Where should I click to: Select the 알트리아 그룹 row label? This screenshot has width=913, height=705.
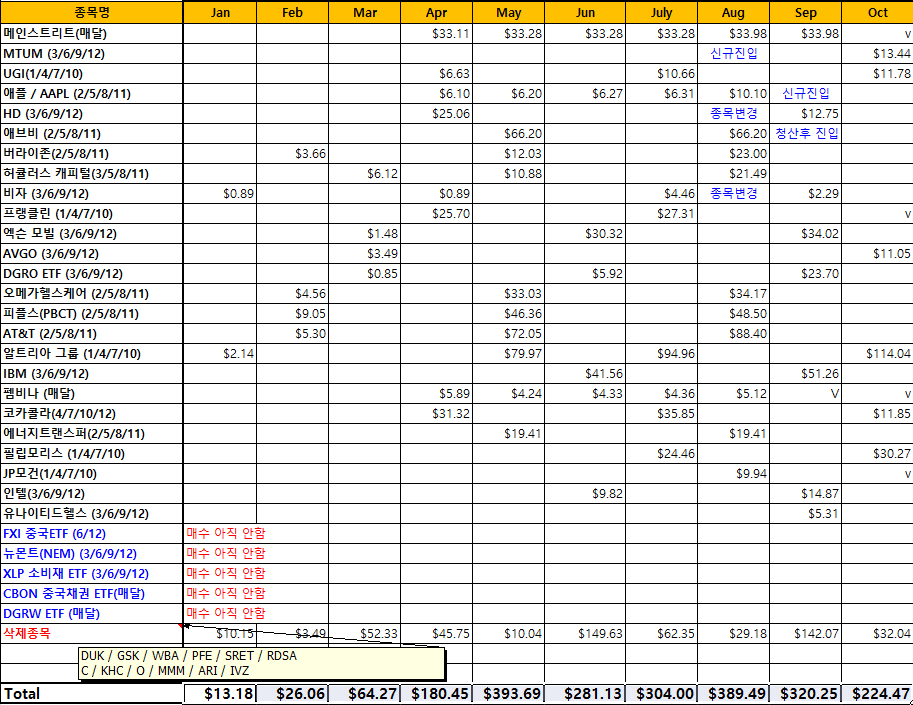tap(92, 353)
